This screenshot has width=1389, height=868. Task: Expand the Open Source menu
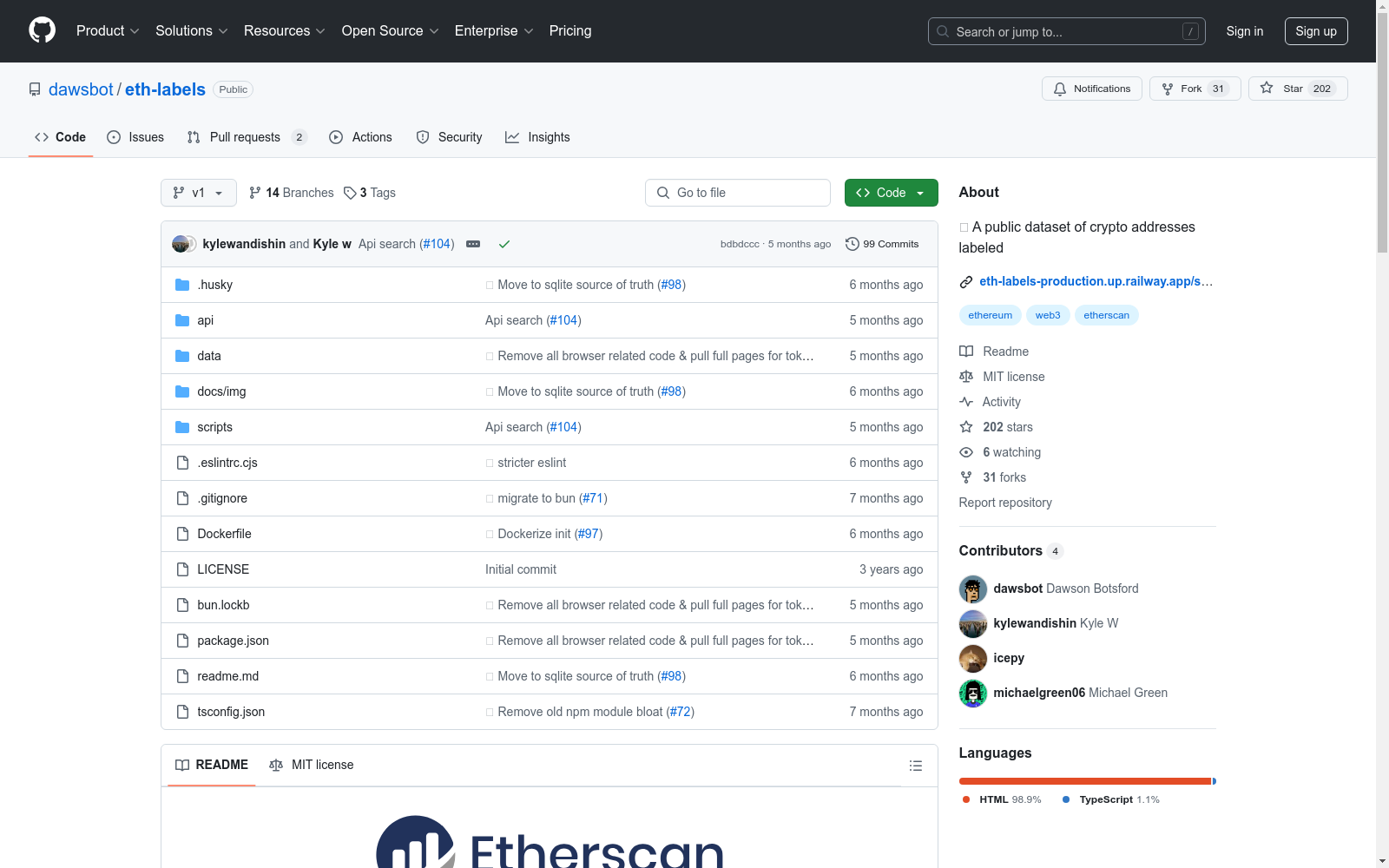click(391, 31)
